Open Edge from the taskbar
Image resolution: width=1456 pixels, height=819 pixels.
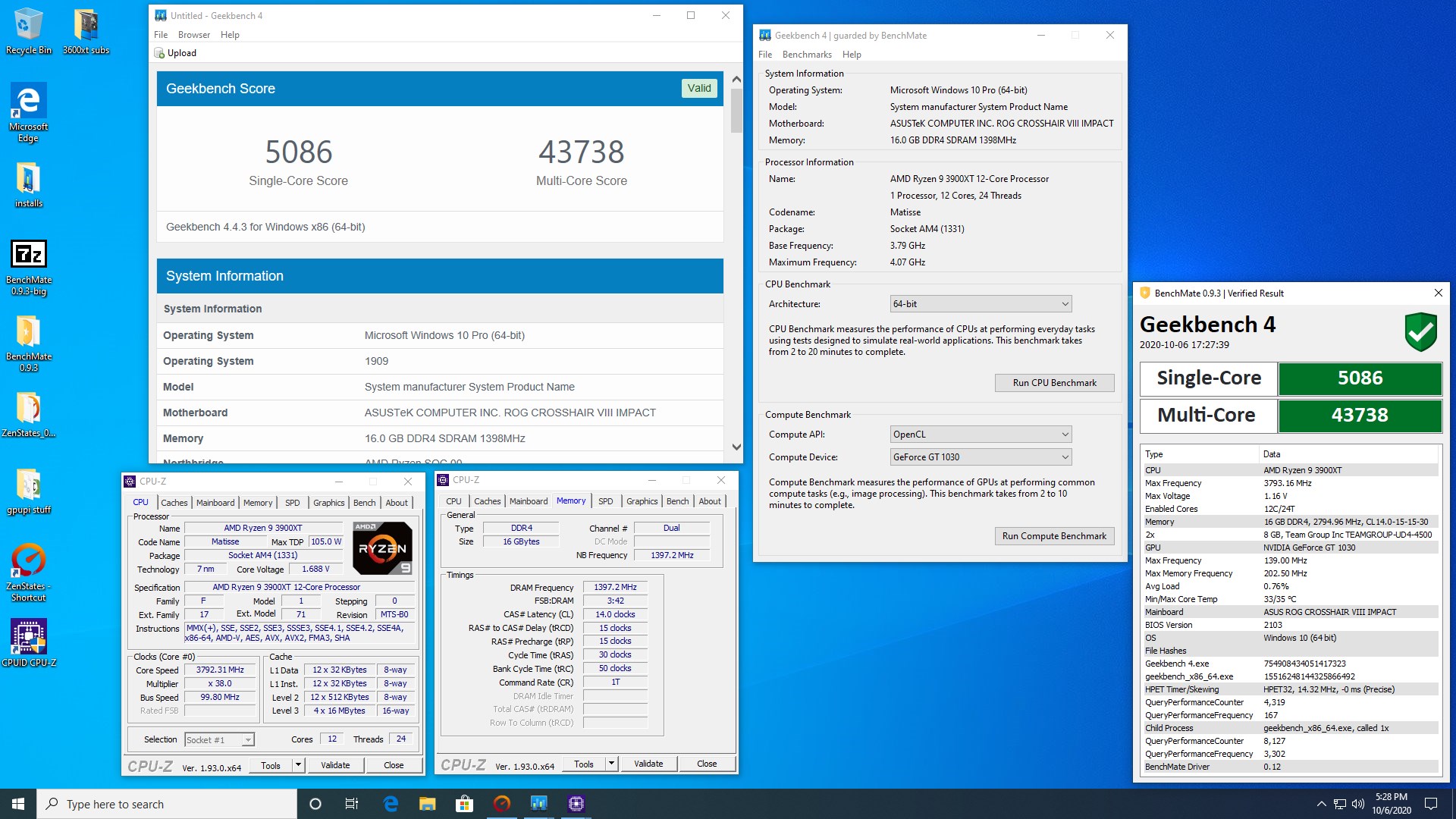coord(391,804)
